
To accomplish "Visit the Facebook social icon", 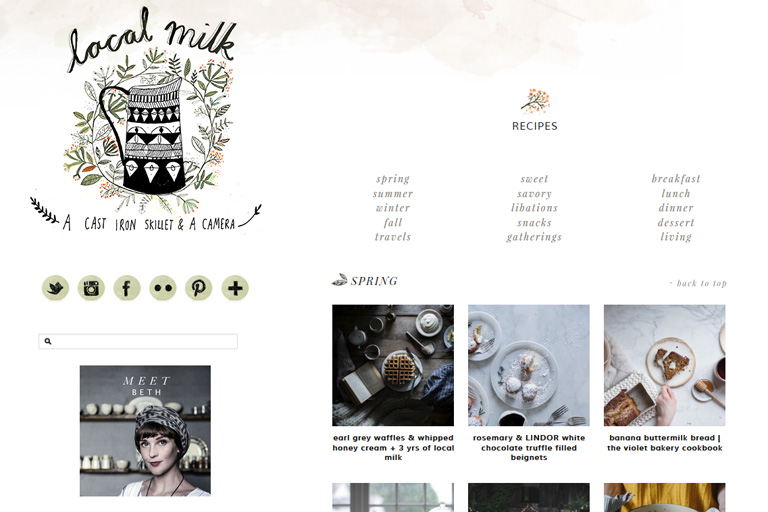I will [x=127, y=288].
